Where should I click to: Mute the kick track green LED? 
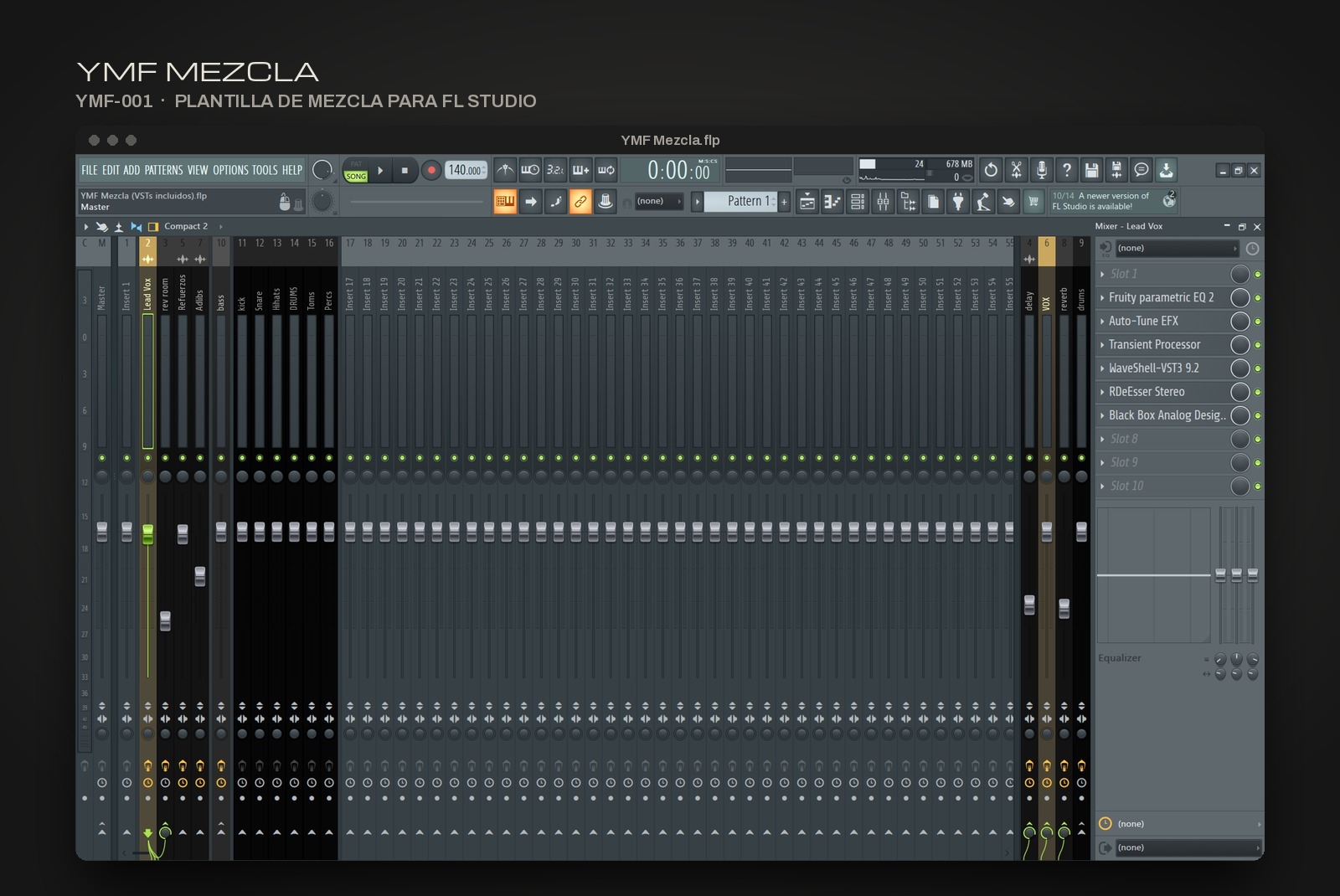coord(242,458)
